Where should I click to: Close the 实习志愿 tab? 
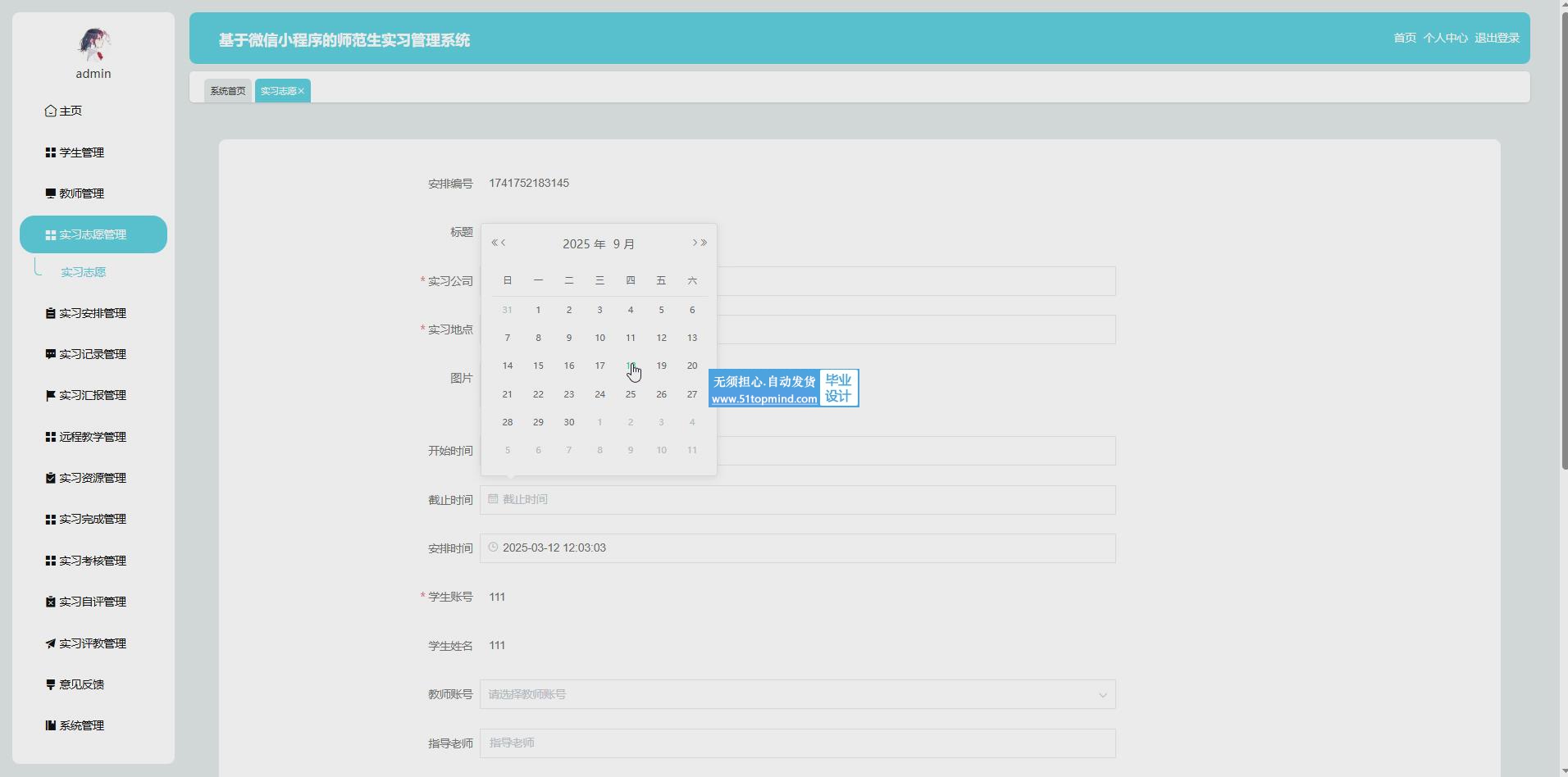click(301, 91)
